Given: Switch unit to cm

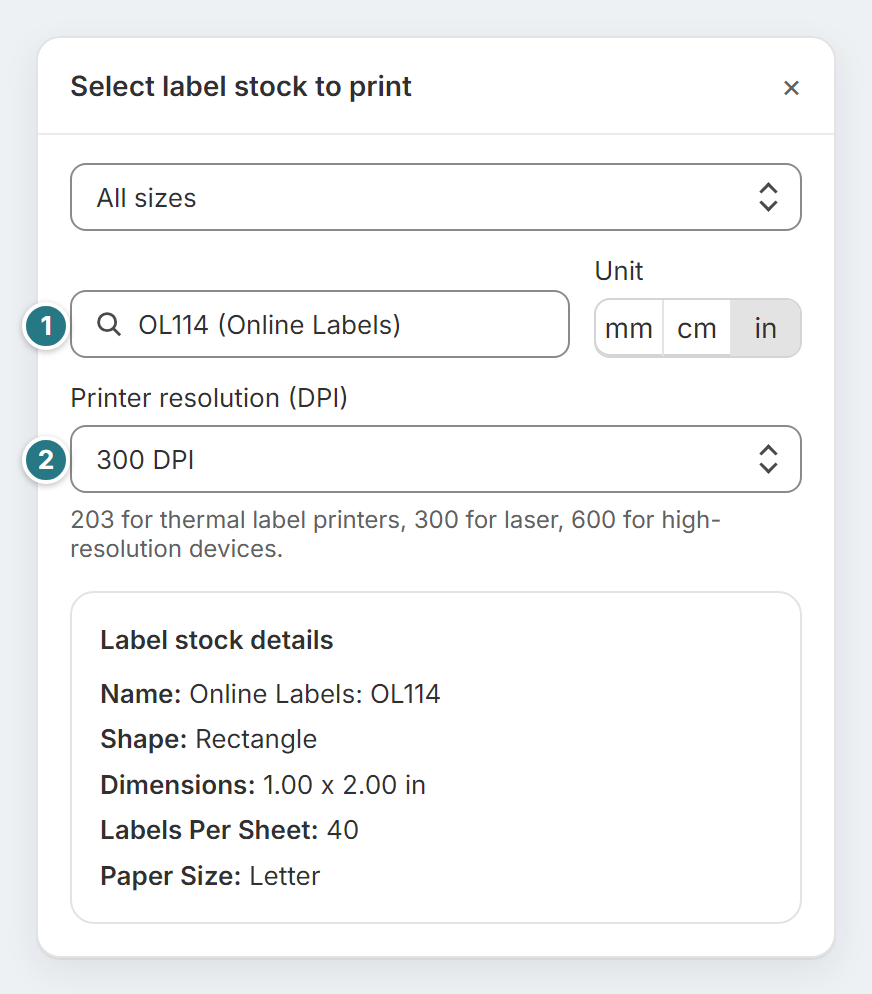Looking at the screenshot, I should (697, 328).
